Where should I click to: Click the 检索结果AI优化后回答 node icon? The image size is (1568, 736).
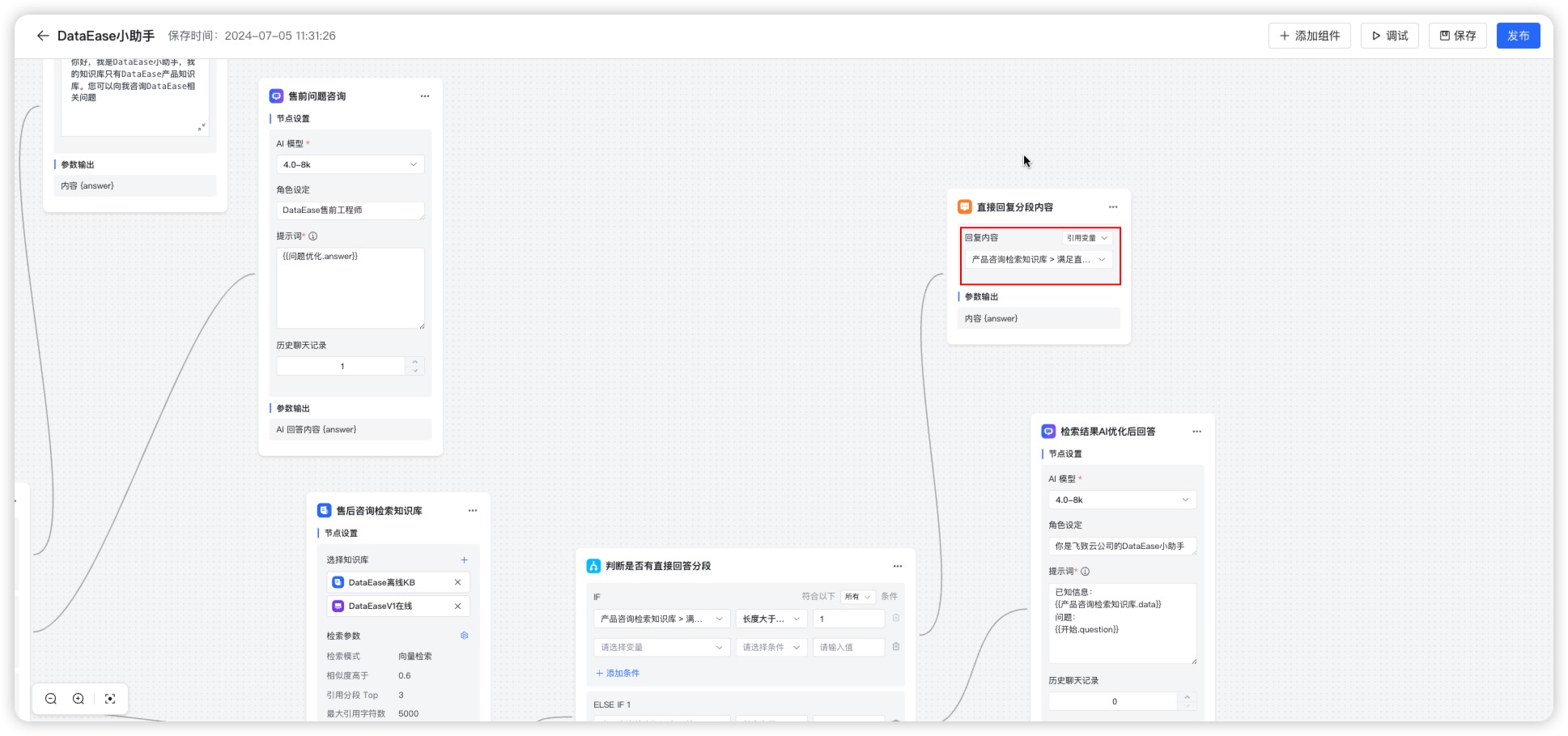tap(1048, 432)
